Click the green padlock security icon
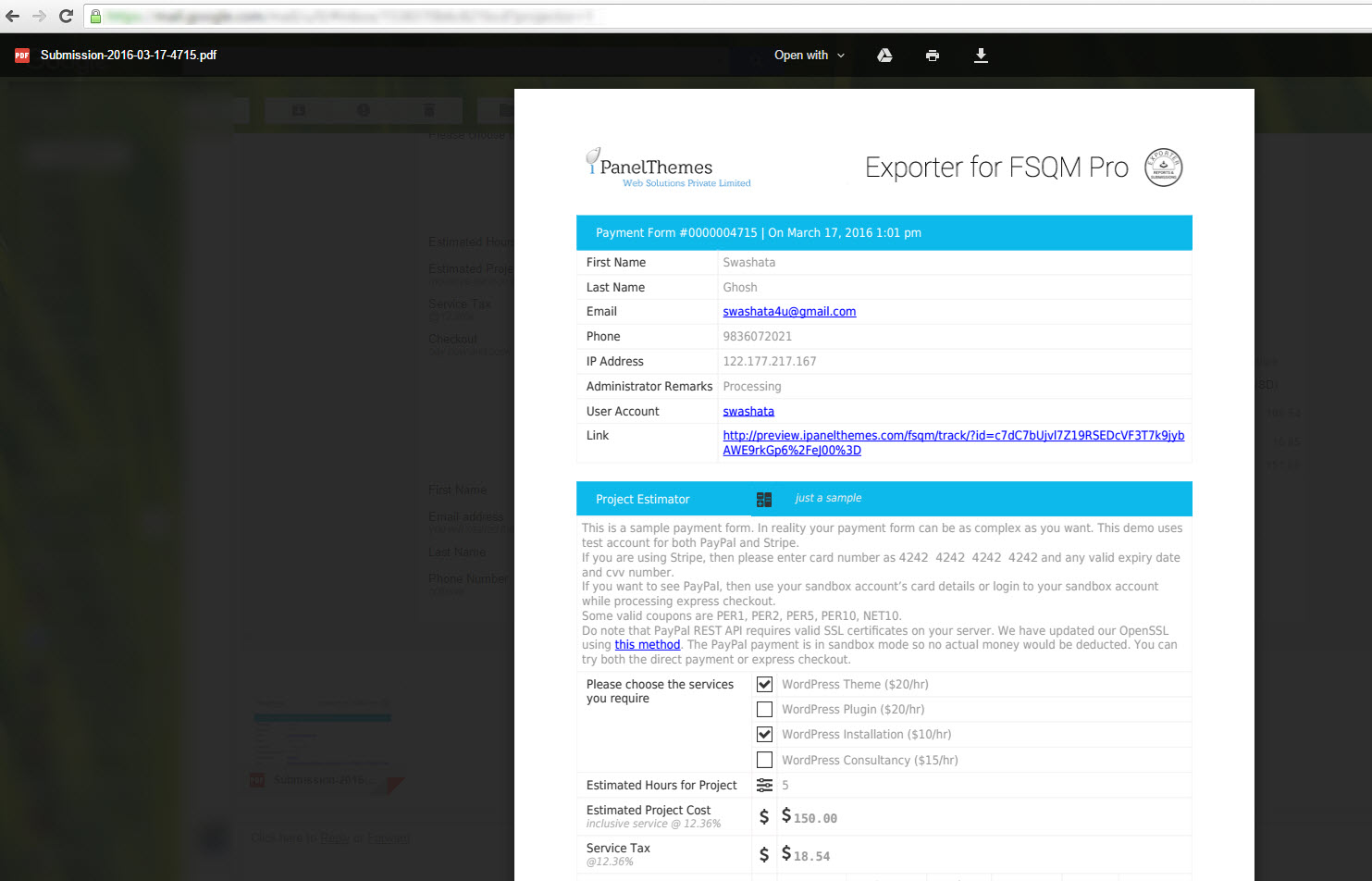 [95, 16]
